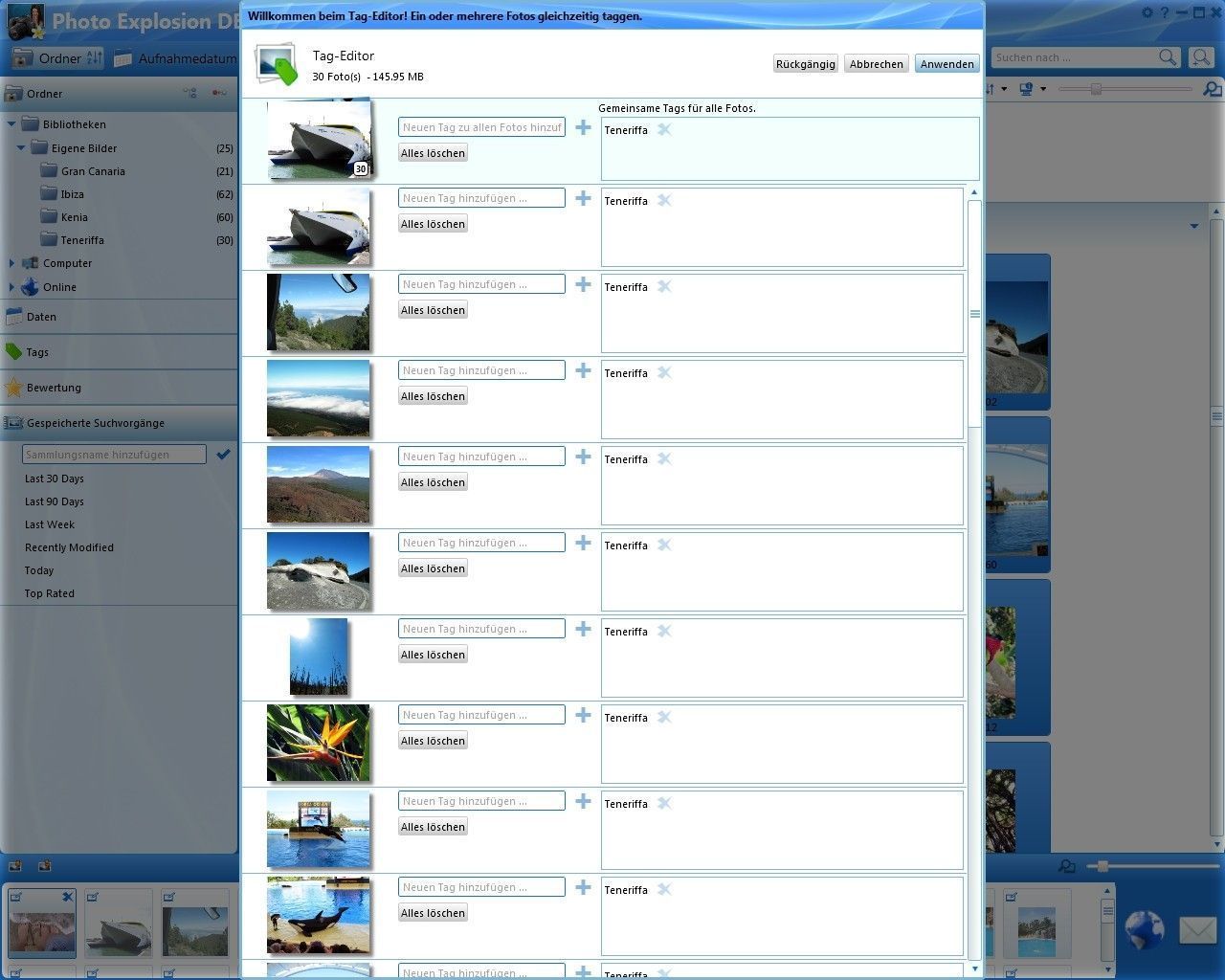
Task: Click the thumbnail size slider handle
Action: (1096, 89)
